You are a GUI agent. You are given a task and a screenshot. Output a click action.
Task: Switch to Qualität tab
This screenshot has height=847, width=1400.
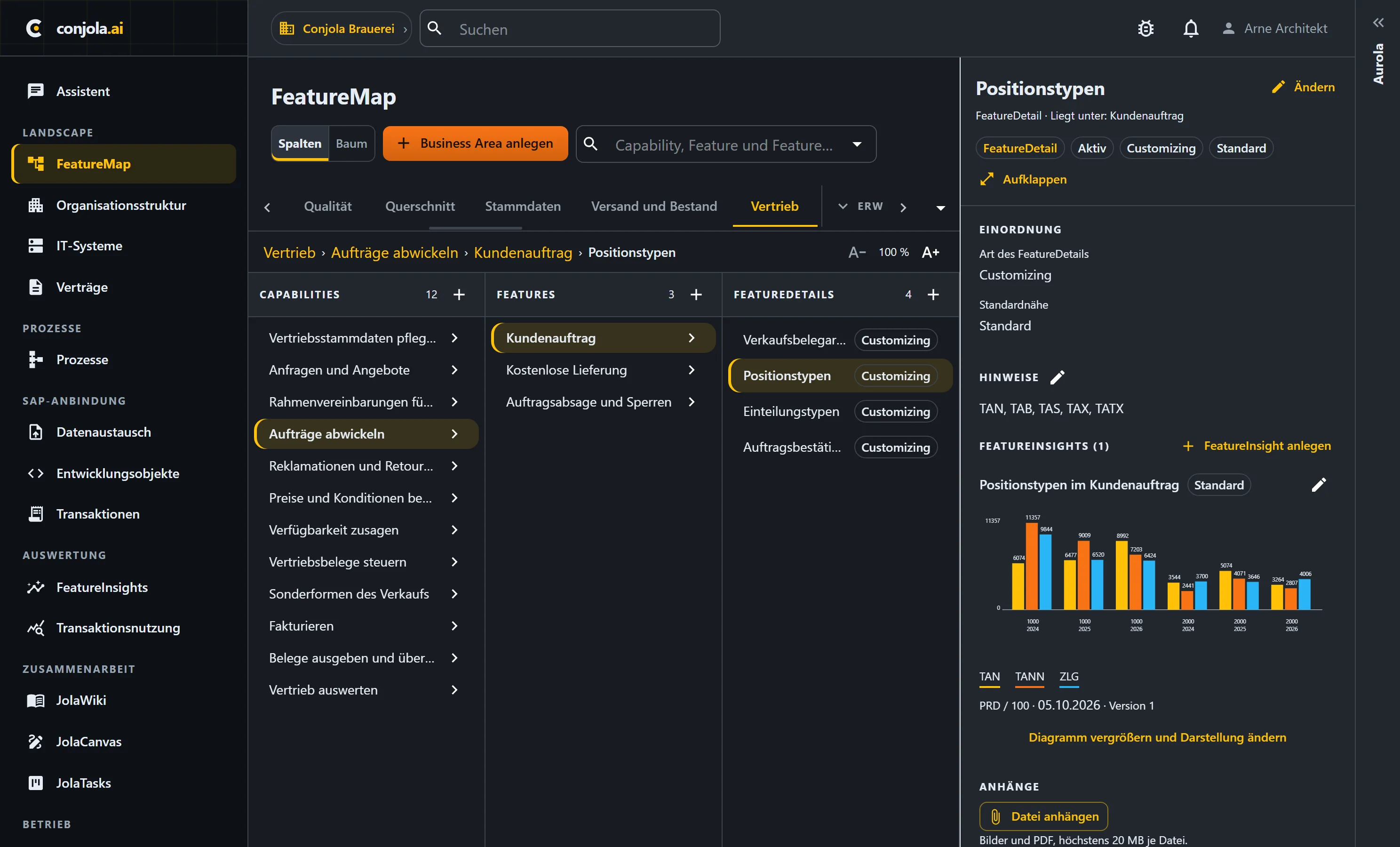(x=328, y=207)
